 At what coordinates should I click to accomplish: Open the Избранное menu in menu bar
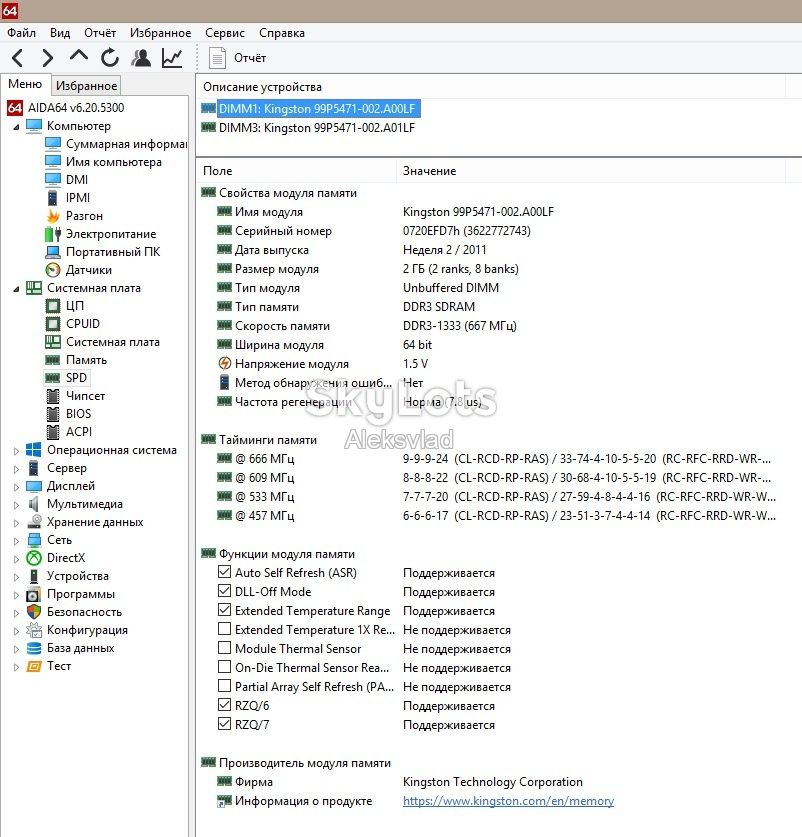pyautogui.click(x=160, y=33)
